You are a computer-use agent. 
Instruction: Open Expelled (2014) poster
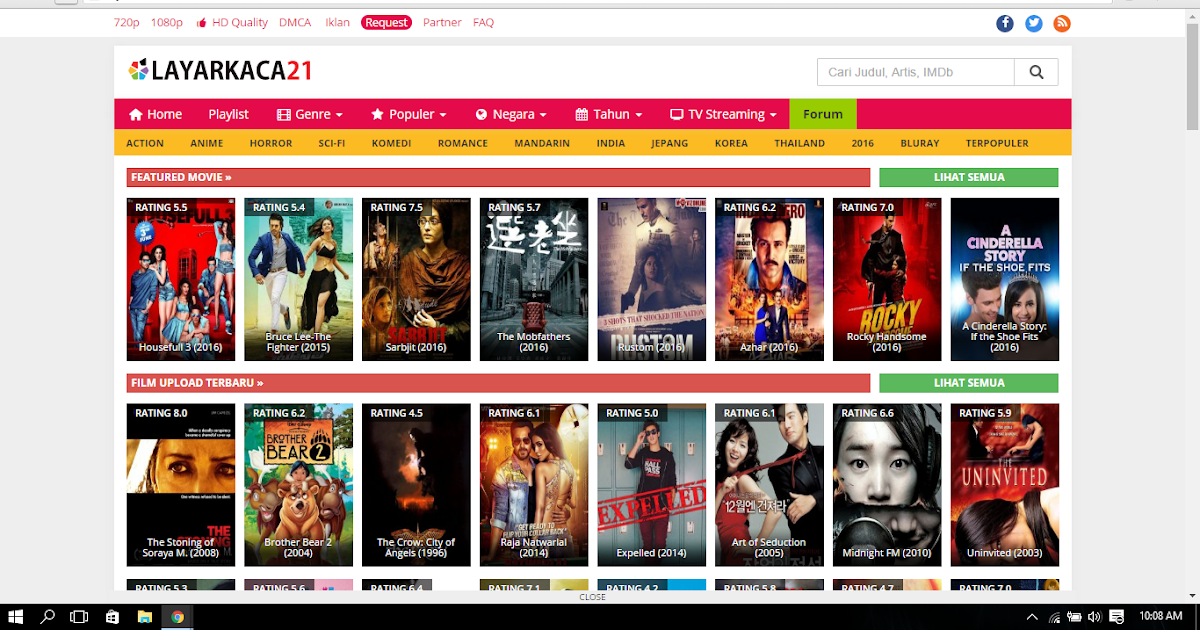point(651,485)
